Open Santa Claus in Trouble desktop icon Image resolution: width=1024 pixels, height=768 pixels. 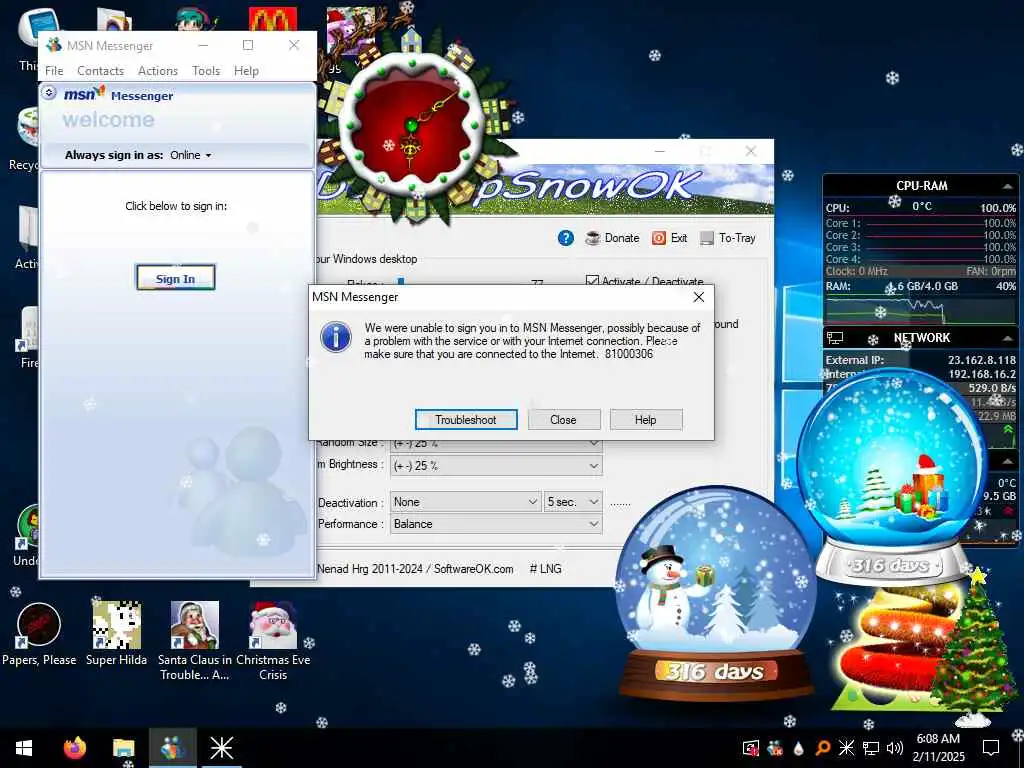tap(195, 640)
